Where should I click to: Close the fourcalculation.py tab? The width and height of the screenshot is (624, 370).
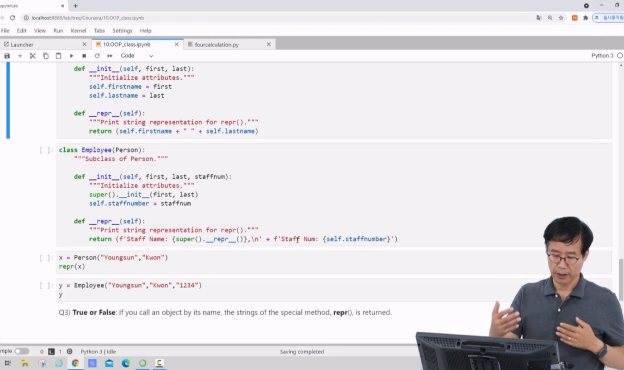click(x=269, y=45)
